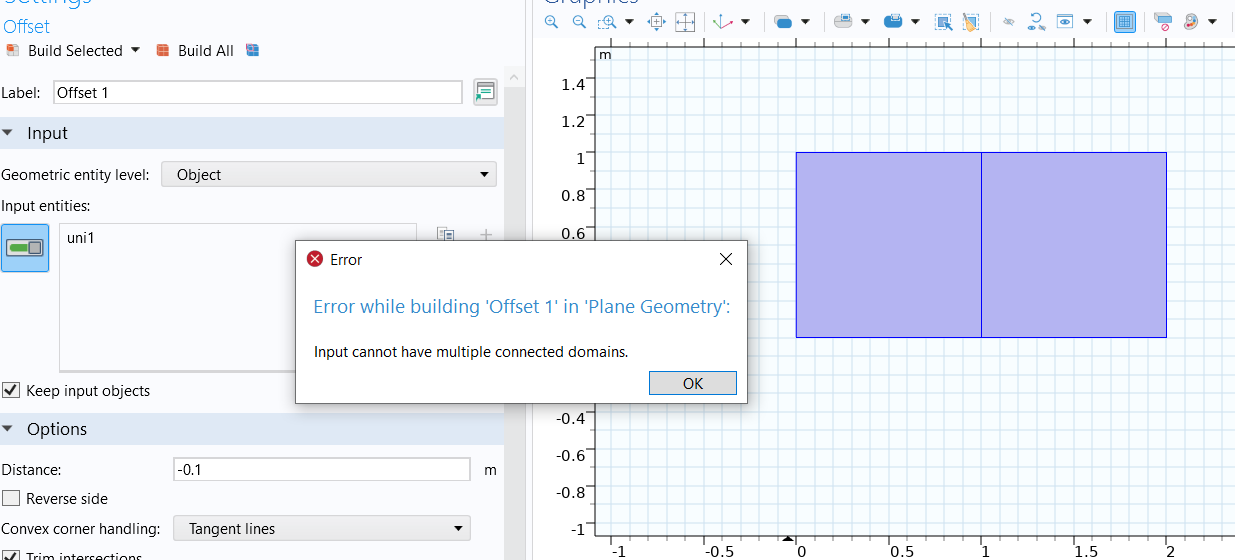Collapse the Options section
The image size is (1235, 560).
point(8,429)
